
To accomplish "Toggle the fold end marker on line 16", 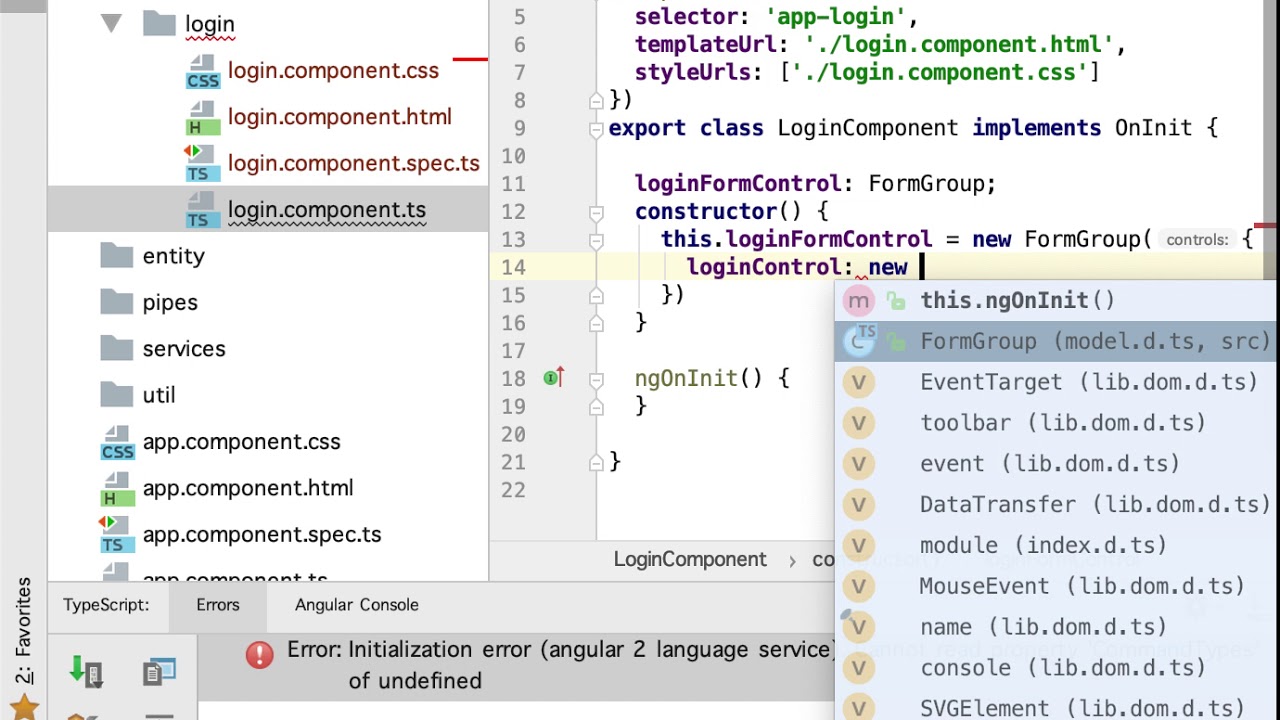I will 596,323.
